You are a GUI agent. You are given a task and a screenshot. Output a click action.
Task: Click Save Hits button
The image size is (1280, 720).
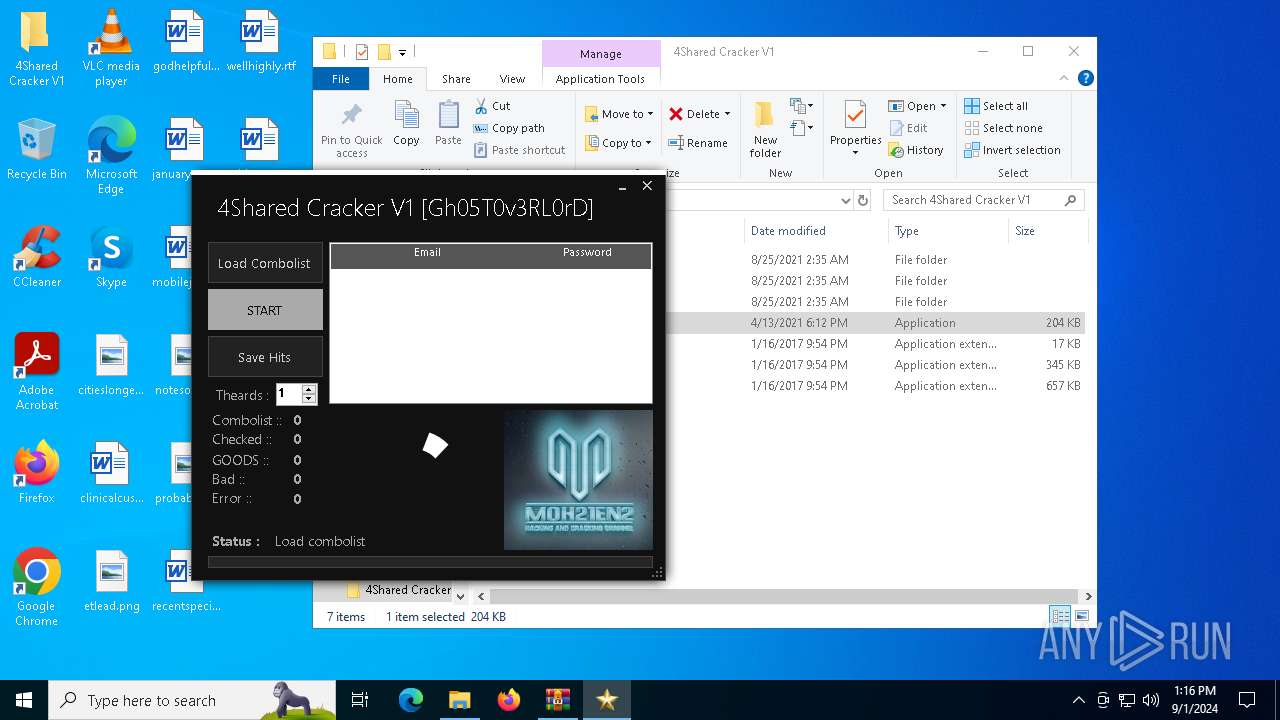pyautogui.click(x=265, y=357)
